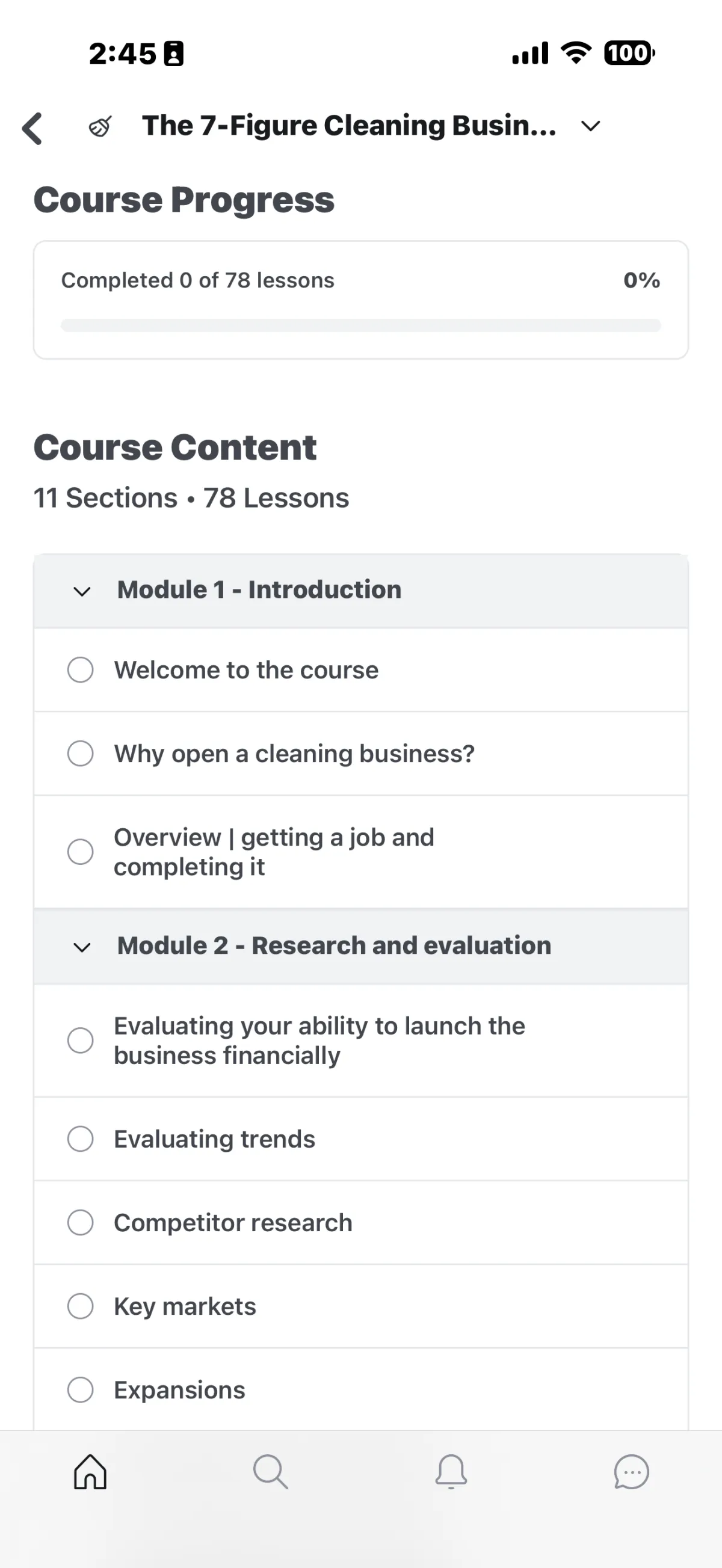Open the chat messages icon
Image resolution: width=722 pixels, height=1568 pixels.
631,1472
